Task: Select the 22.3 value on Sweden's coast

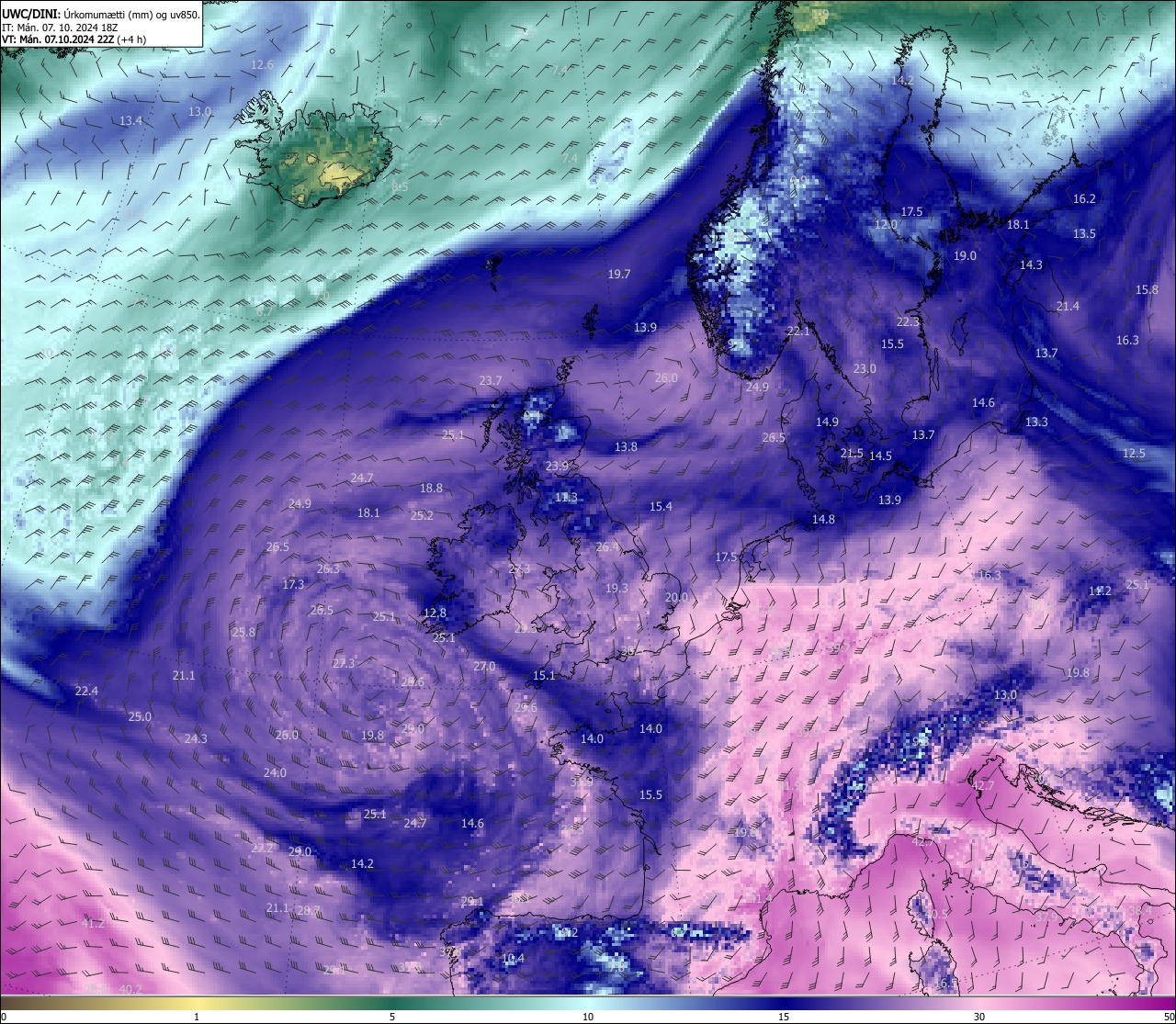Action: tap(908, 322)
